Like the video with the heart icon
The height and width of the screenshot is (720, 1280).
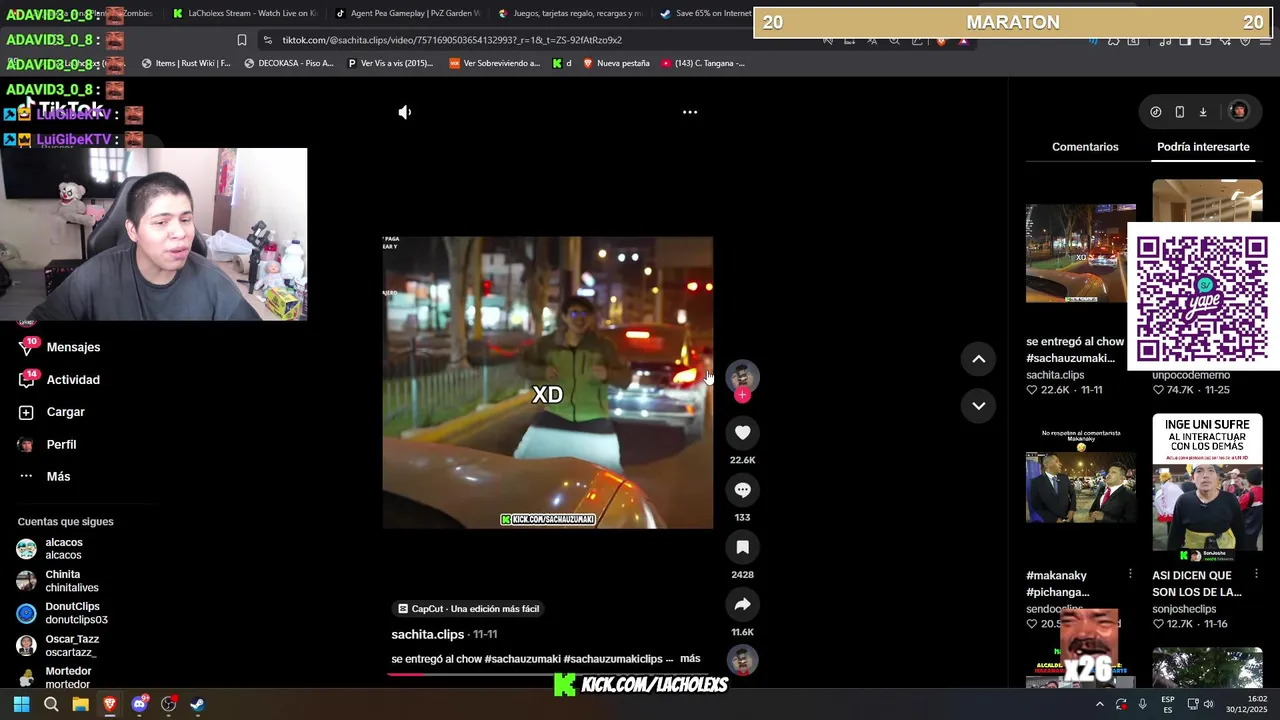coord(742,432)
